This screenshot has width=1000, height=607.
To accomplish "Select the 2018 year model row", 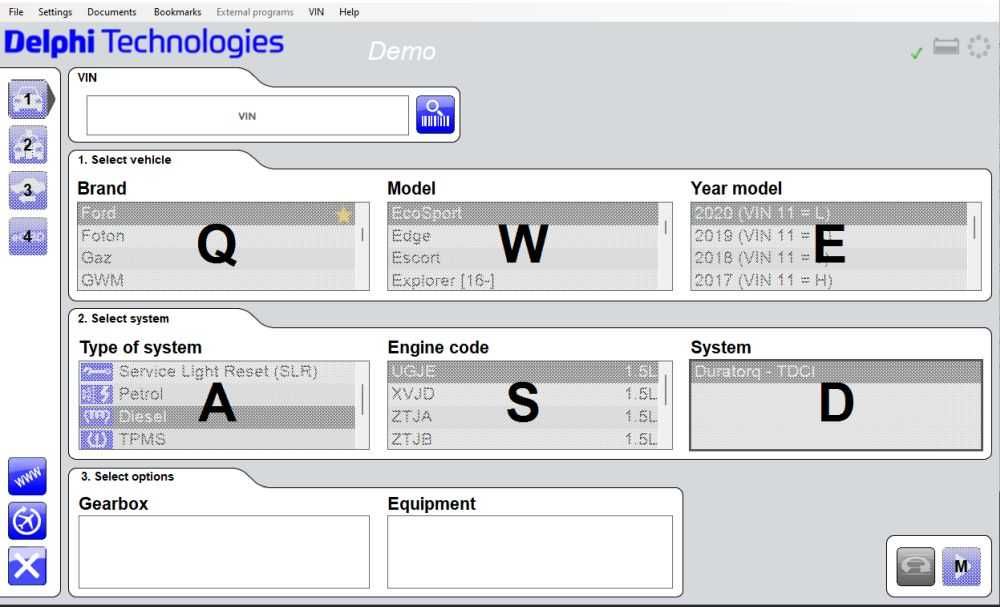I will tap(829, 258).
